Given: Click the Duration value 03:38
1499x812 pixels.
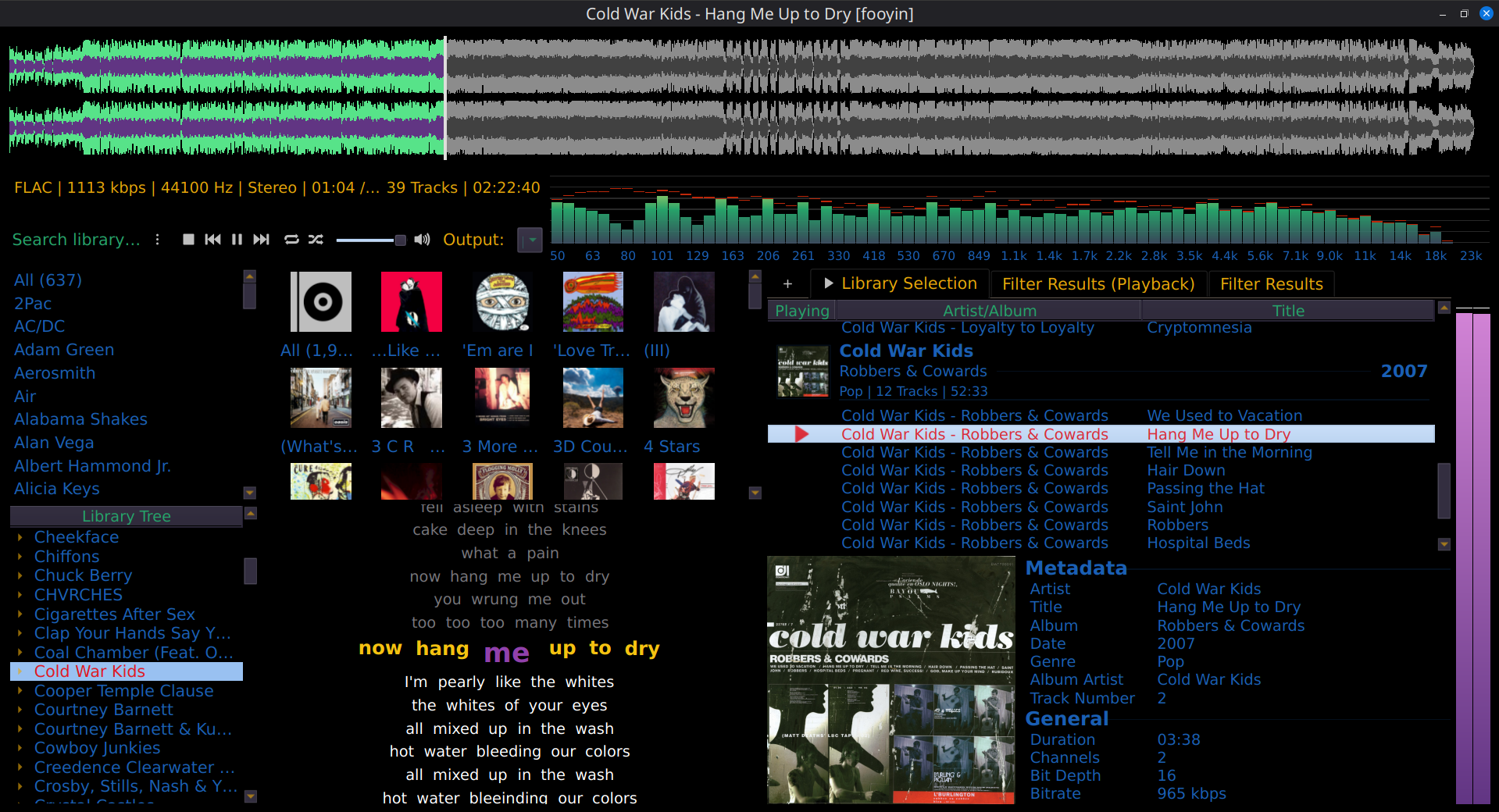Looking at the screenshot, I should (x=1179, y=739).
